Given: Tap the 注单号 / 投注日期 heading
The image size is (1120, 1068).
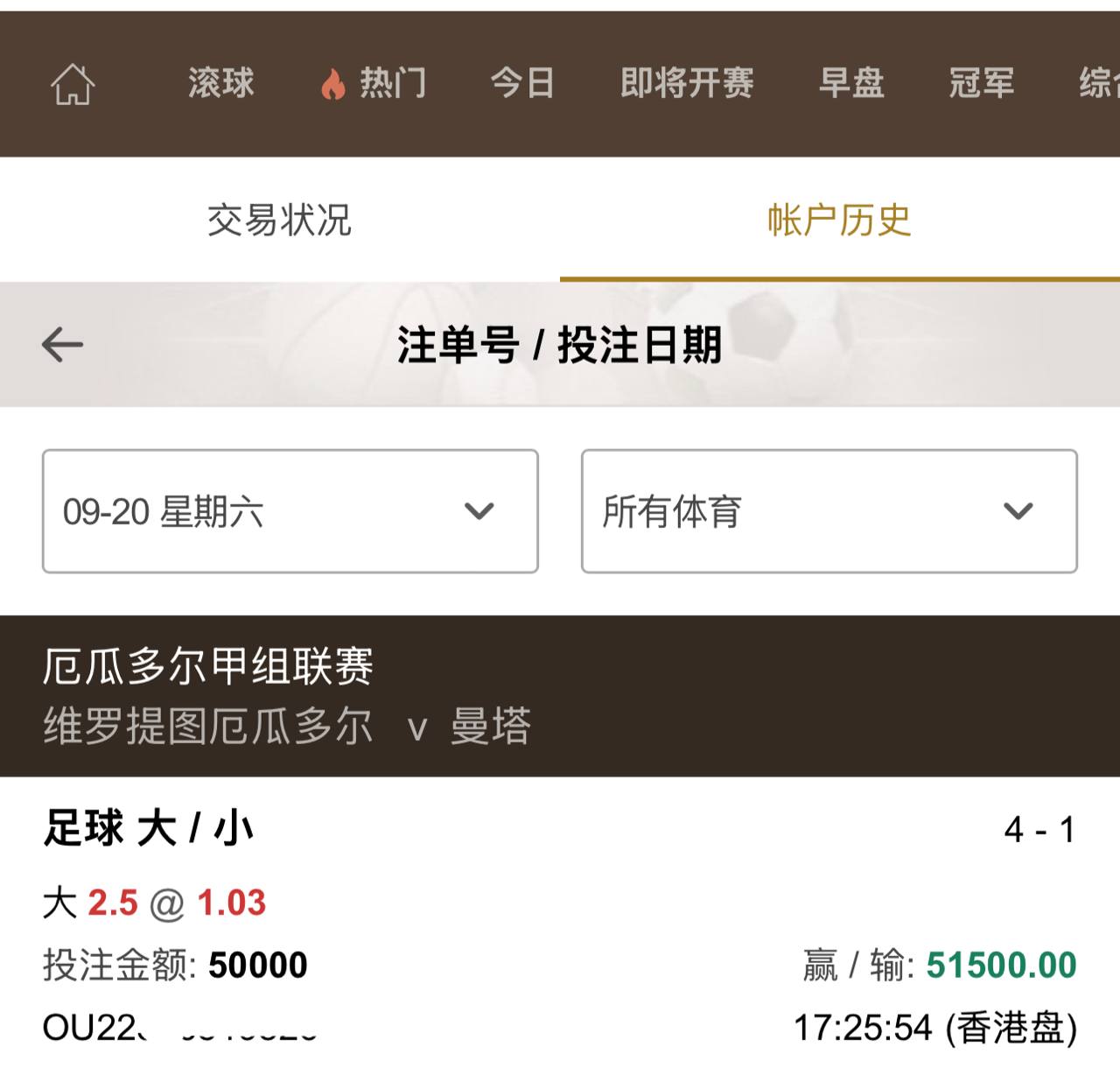Looking at the screenshot, I should point(559,344).
